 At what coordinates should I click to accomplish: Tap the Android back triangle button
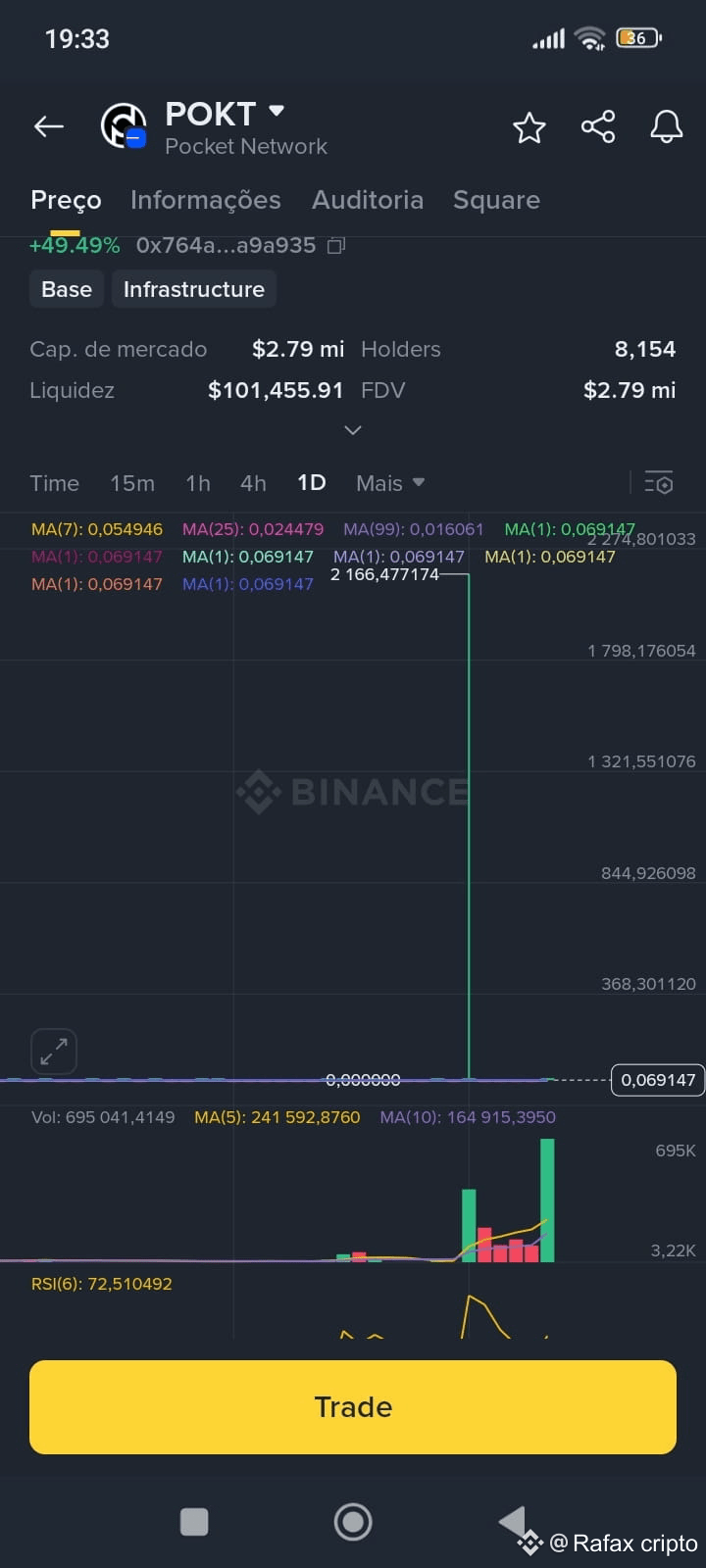click(x=512, y=1521)
